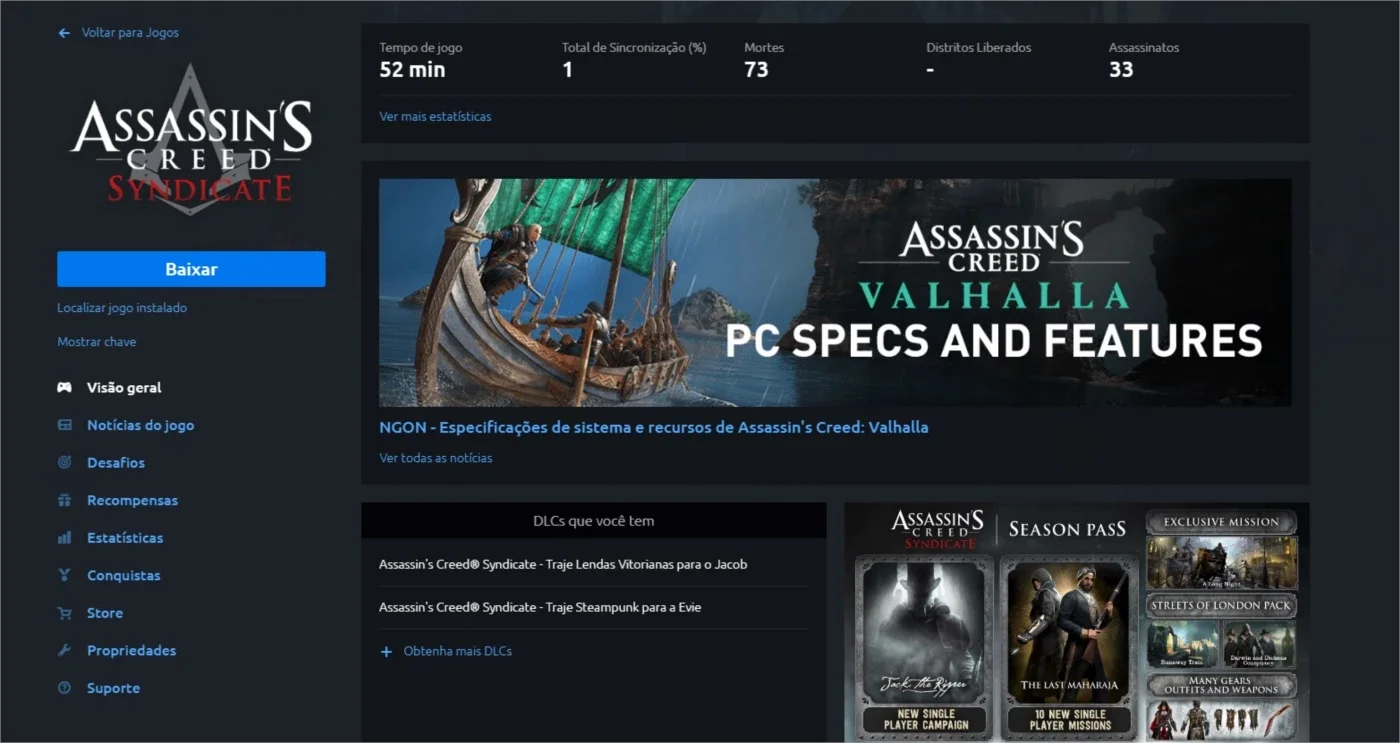The width and height of the screenshot is (1400, 743).
Task: Open the NGON Valhalla specs article link
Action: point(654,427)
